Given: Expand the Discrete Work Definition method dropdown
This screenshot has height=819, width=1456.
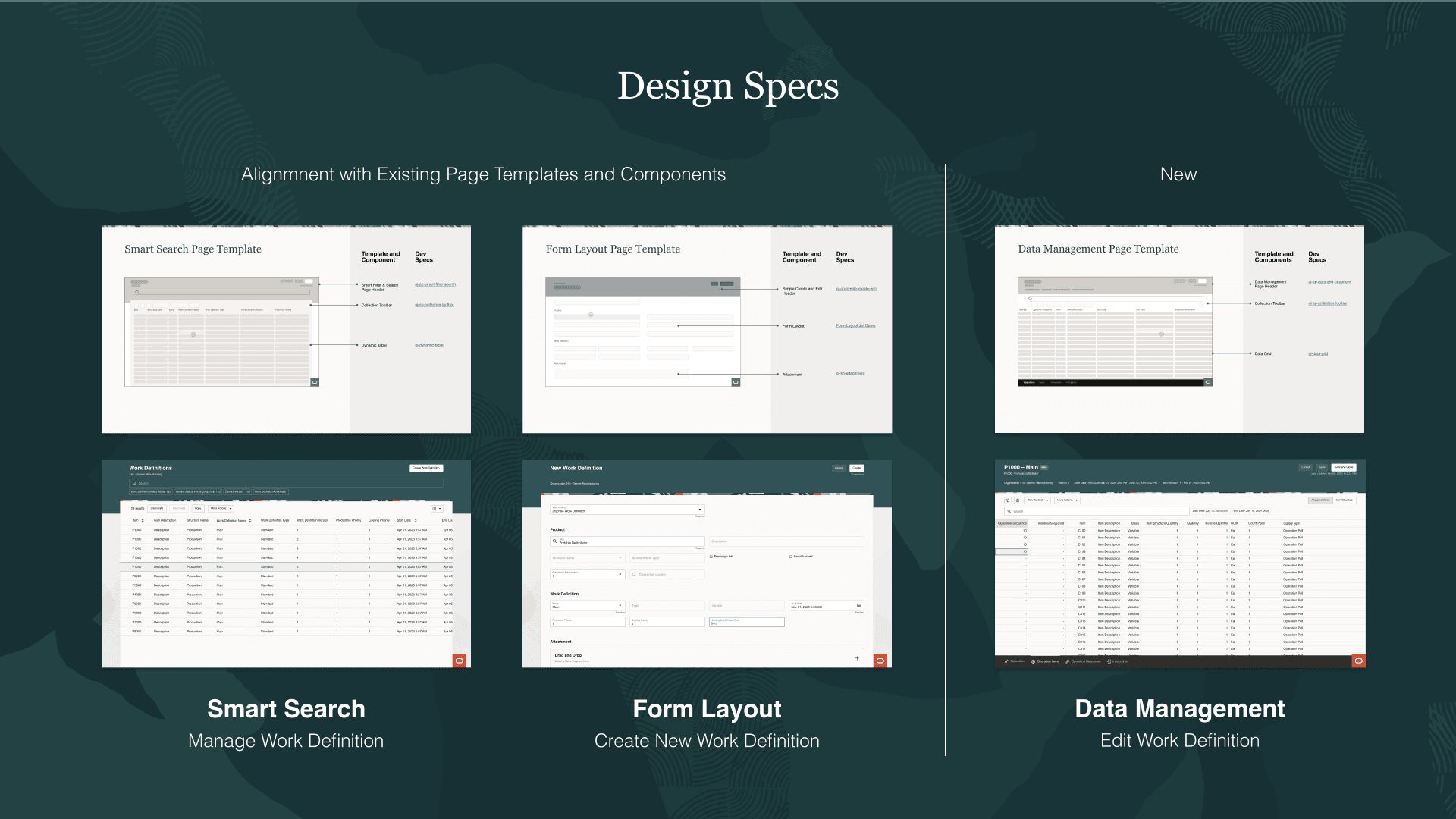Looking at the screenshot, I should pyautogui.click(x=699, y=510).
